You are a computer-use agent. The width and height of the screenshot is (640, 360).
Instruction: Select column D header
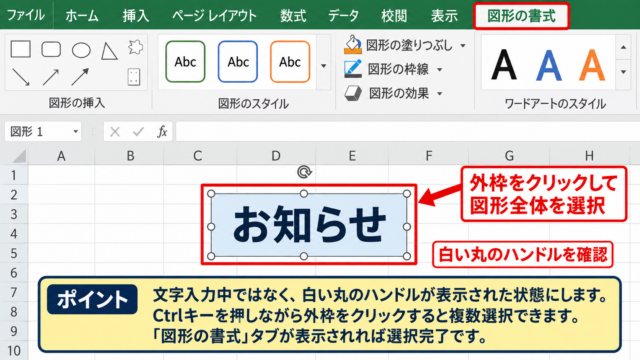[276, 156]
